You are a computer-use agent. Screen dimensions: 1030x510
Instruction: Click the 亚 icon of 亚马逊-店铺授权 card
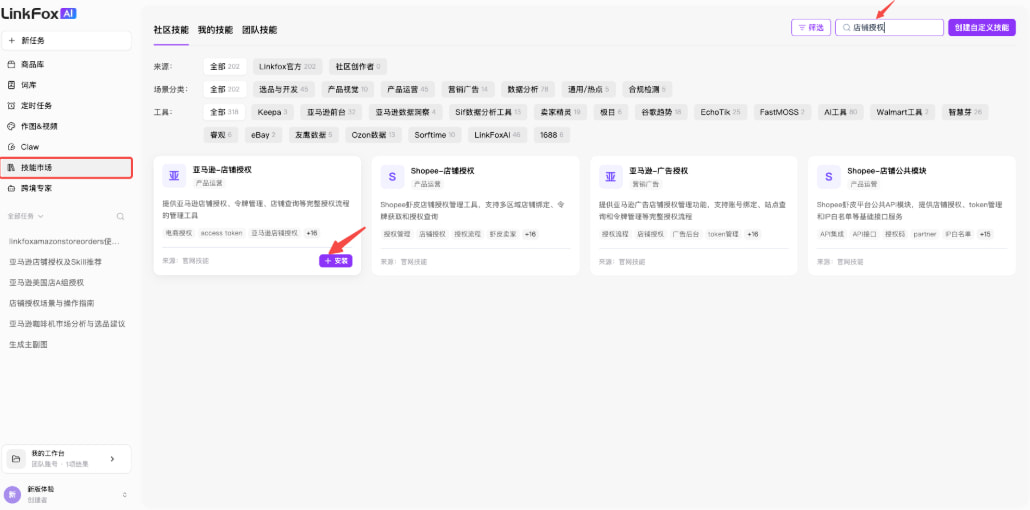point(174,176)
